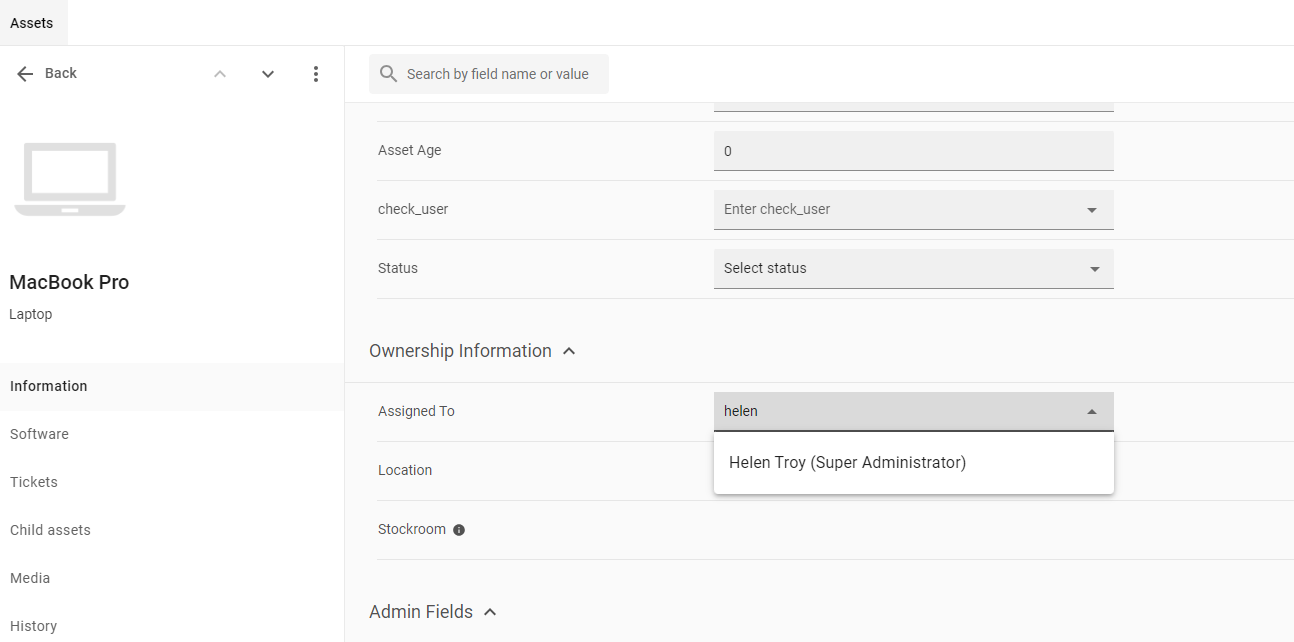Click the back arrow icon

(25, 74)
